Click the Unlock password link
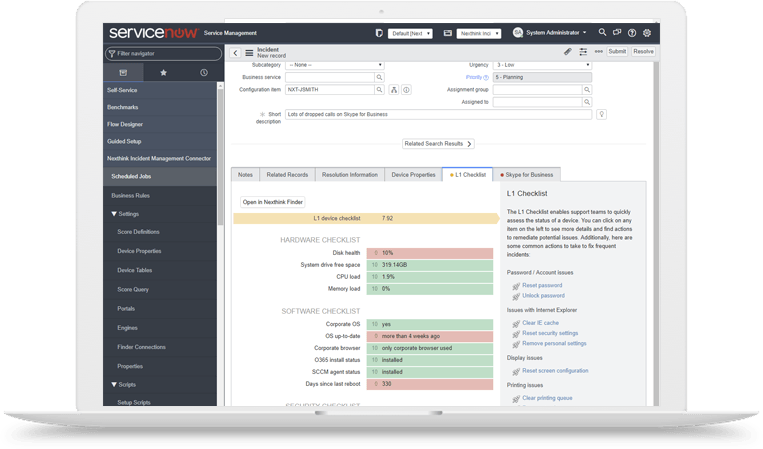This screenshot has height=449, width=763. point(544,296)
